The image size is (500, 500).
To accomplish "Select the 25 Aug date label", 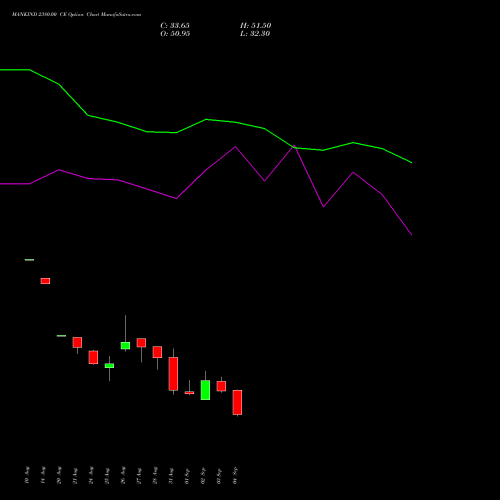I will pos(107,476).
